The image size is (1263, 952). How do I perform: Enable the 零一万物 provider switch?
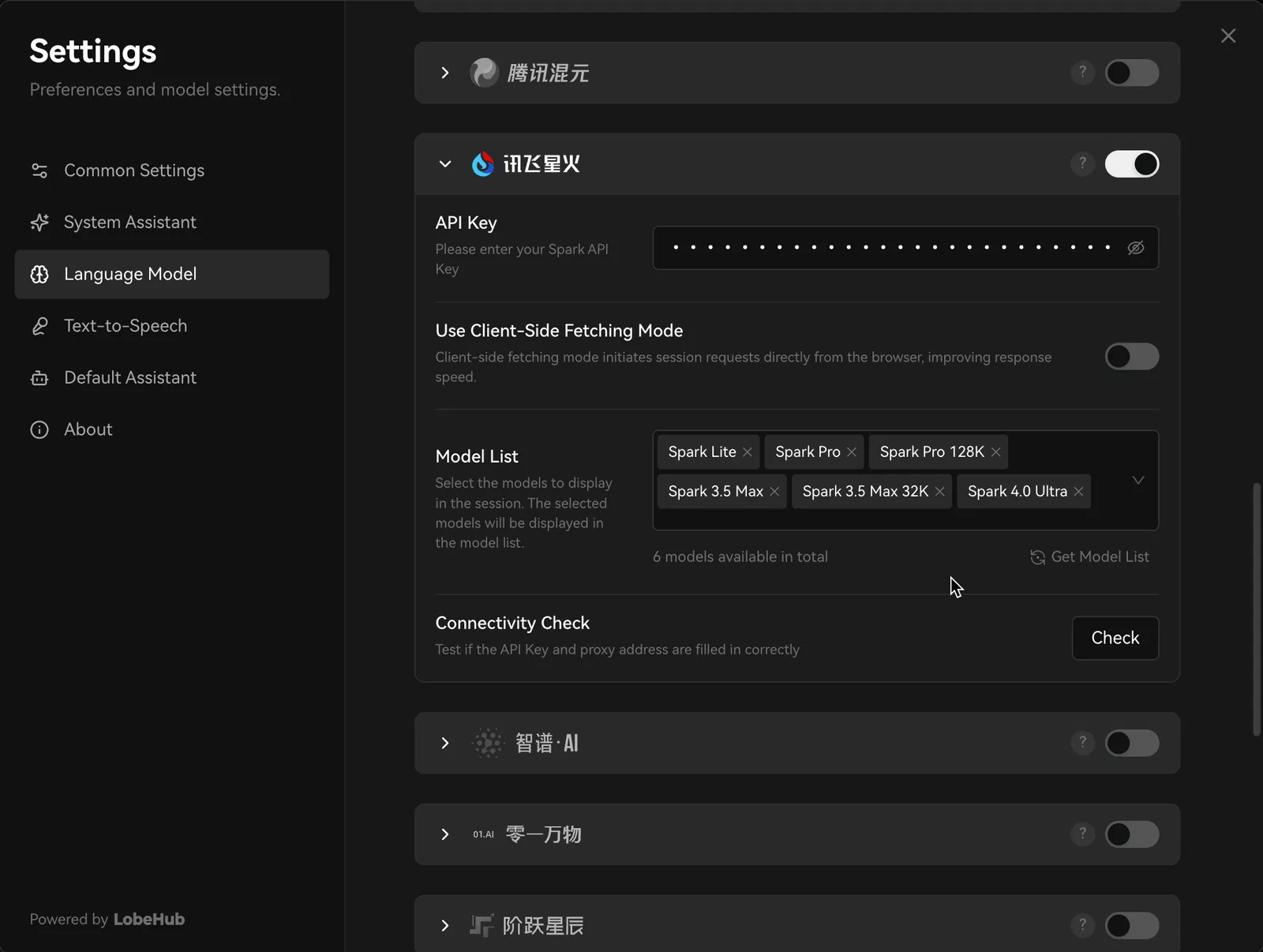click(x=1132, y=834)
